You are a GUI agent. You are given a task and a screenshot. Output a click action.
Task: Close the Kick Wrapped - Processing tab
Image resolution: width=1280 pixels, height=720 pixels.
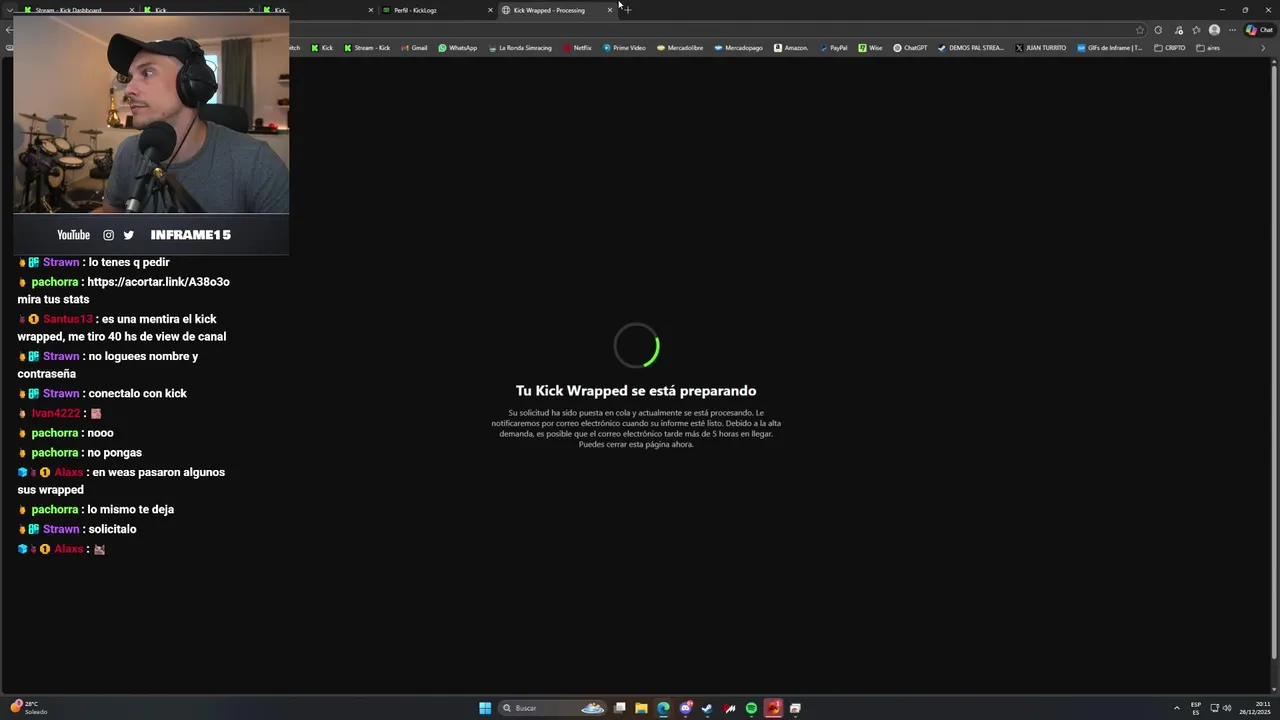(x=610, y=10)
